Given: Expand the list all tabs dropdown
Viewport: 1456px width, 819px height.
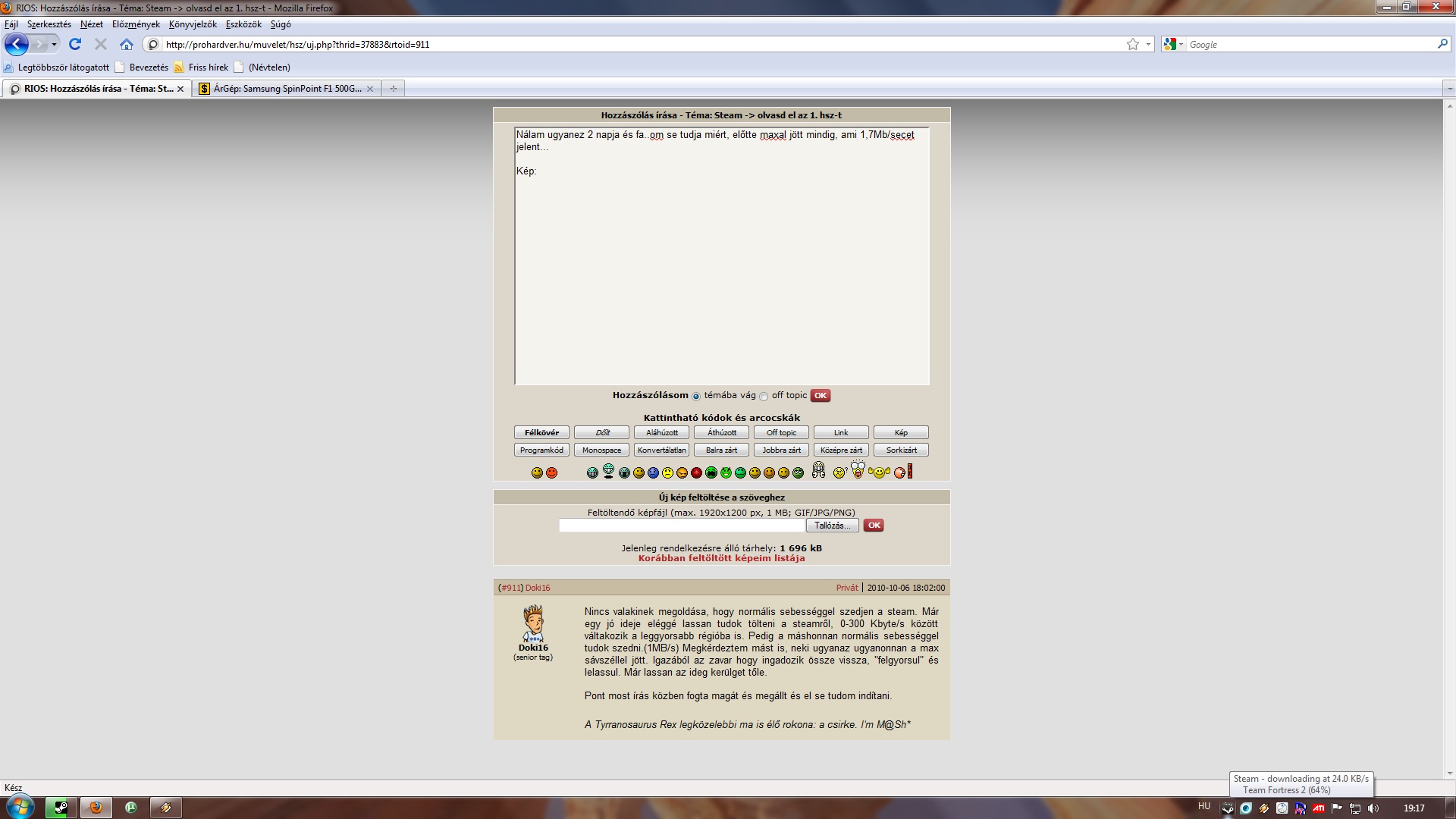Looking at the screenshot, I should coord(1448,89).
